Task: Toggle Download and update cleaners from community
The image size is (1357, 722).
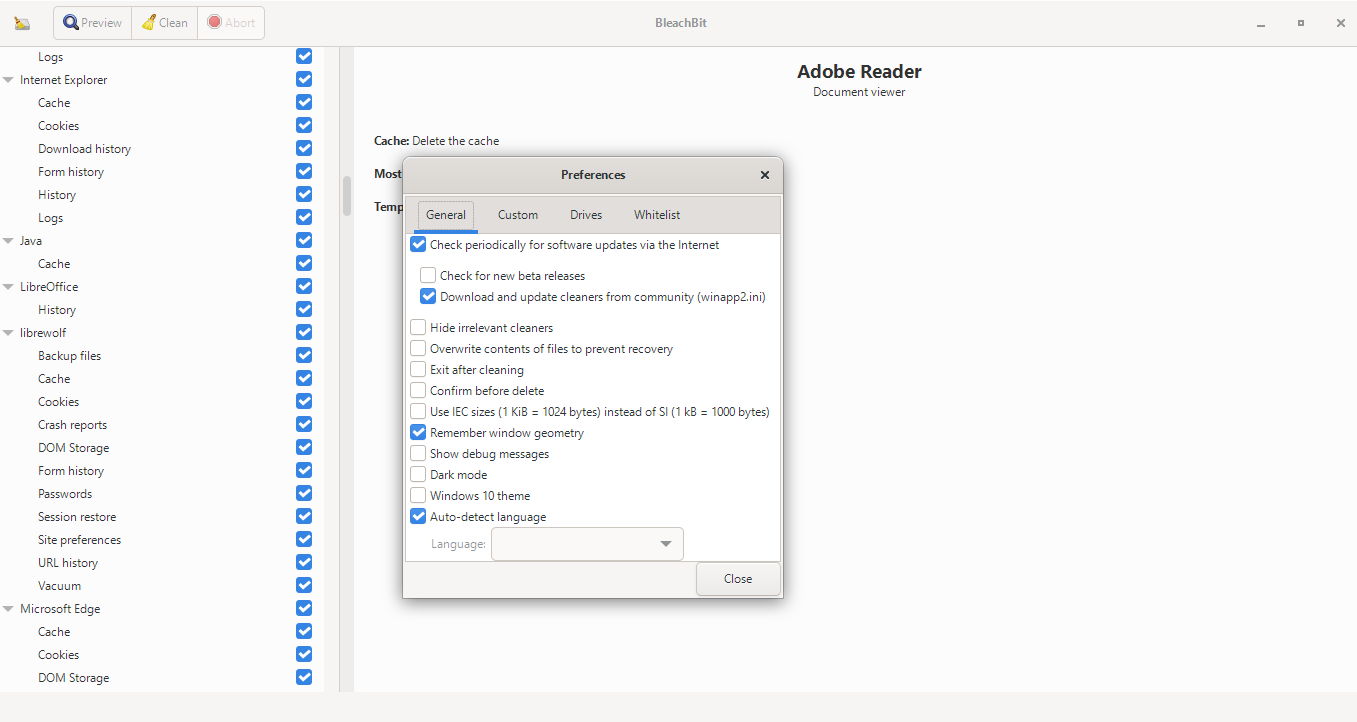Action: (428, 297)
